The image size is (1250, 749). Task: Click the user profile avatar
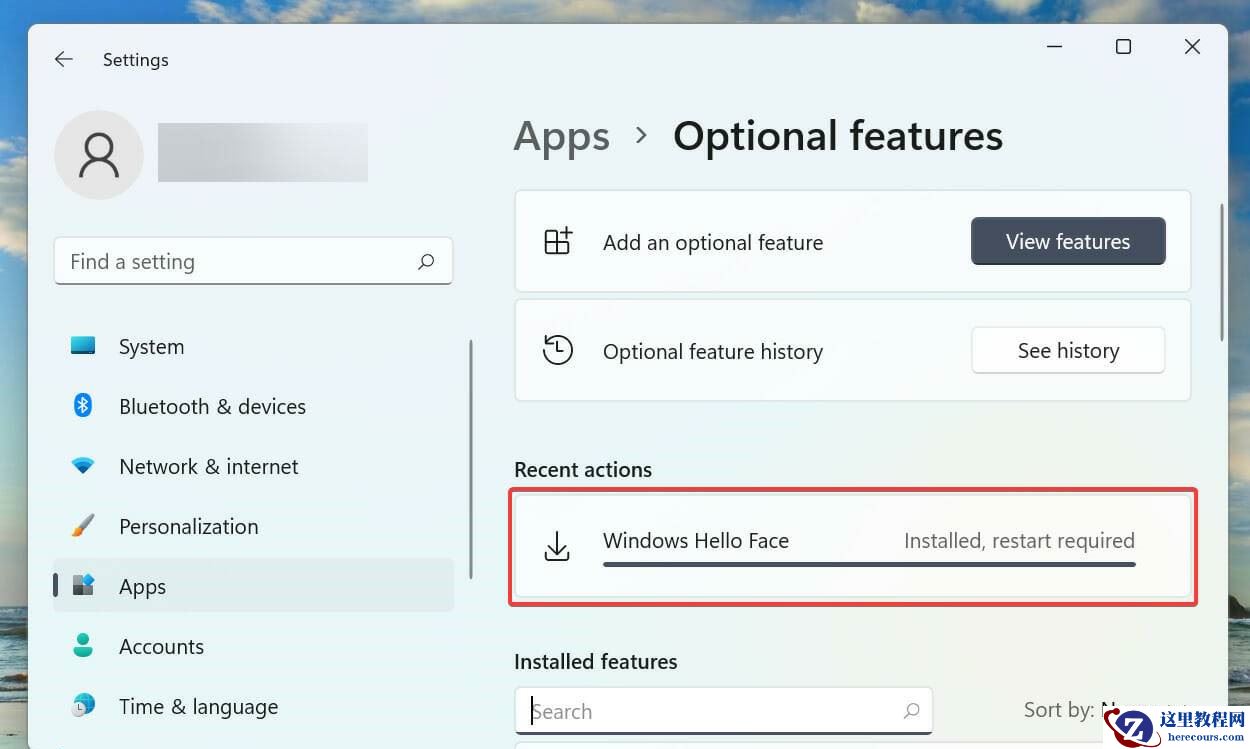[x=99, y=155]
